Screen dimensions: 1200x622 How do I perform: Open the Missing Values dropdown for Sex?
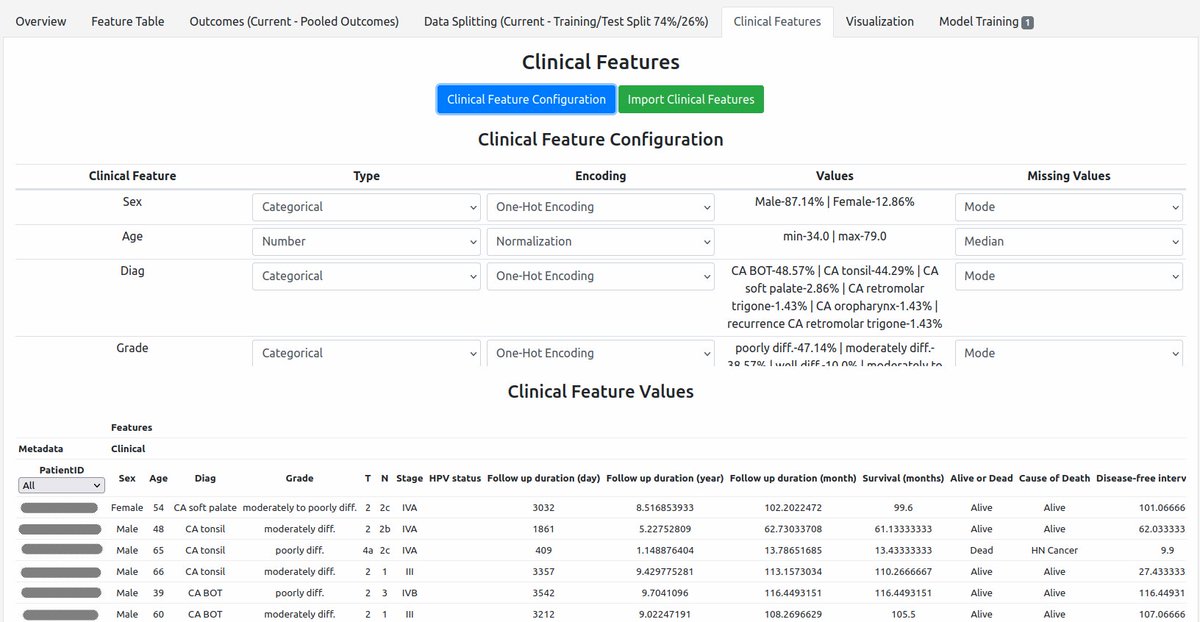[x=1069, y=207]
